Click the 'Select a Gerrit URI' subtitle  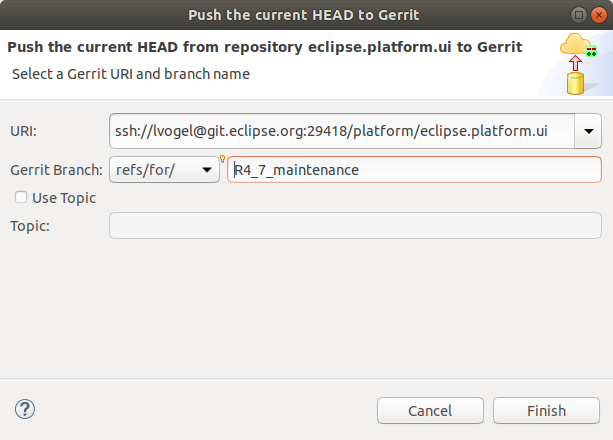(131, 74)
